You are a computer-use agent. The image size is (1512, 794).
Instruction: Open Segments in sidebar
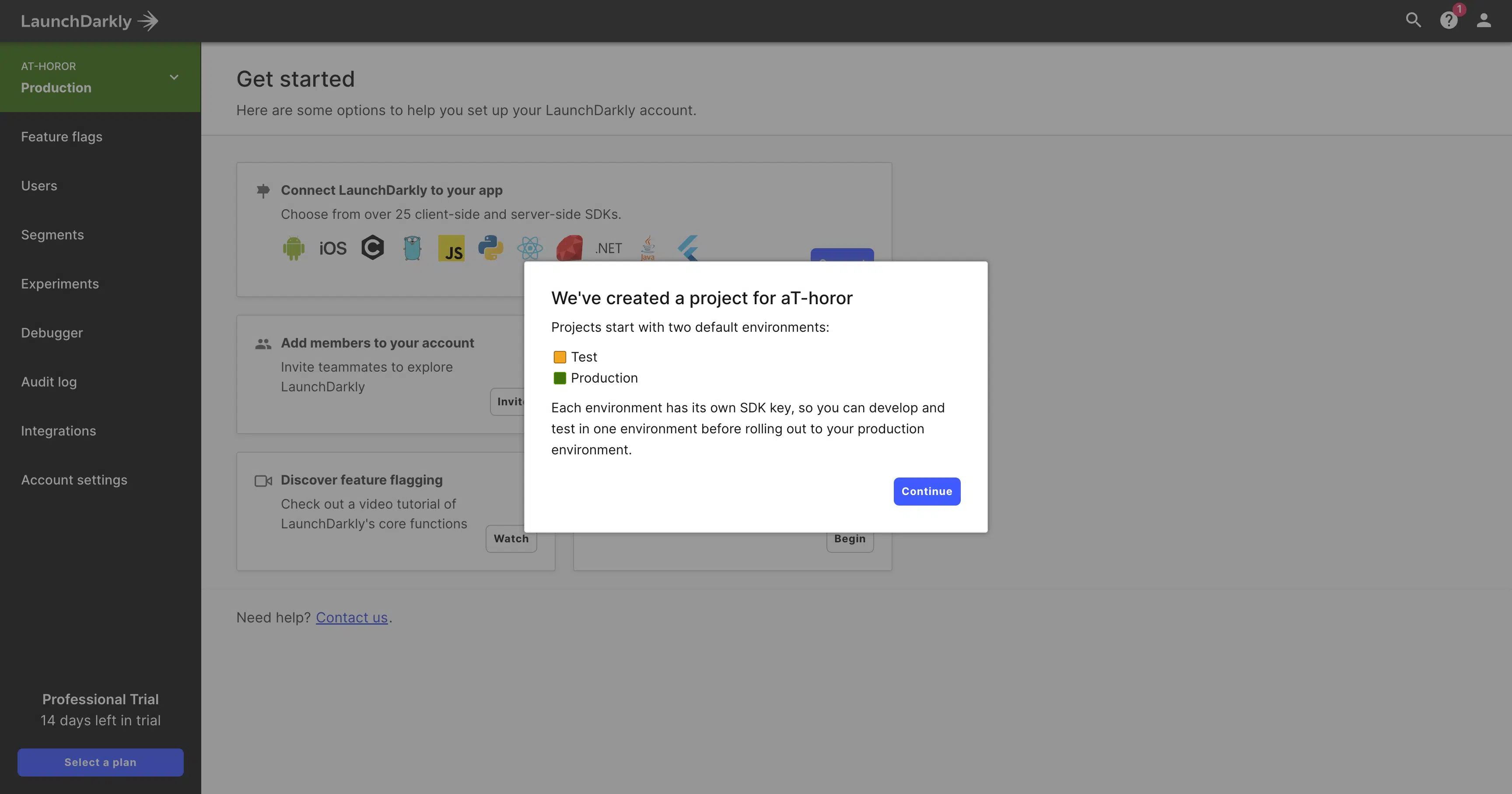point(52,234)
